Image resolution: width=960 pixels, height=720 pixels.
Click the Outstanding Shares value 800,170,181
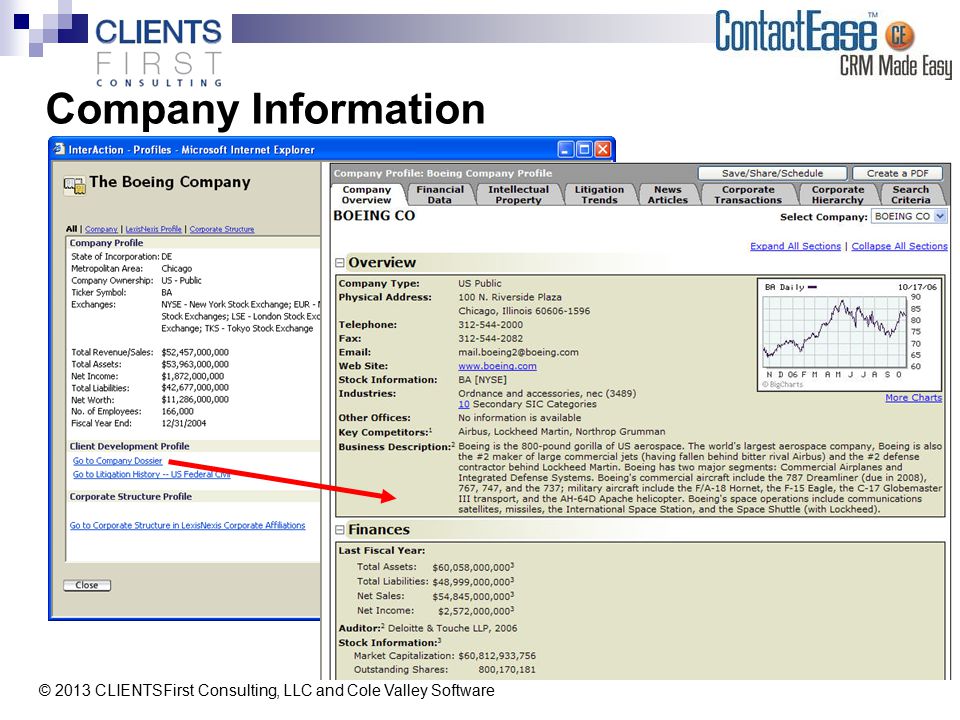tap(507, 669)
